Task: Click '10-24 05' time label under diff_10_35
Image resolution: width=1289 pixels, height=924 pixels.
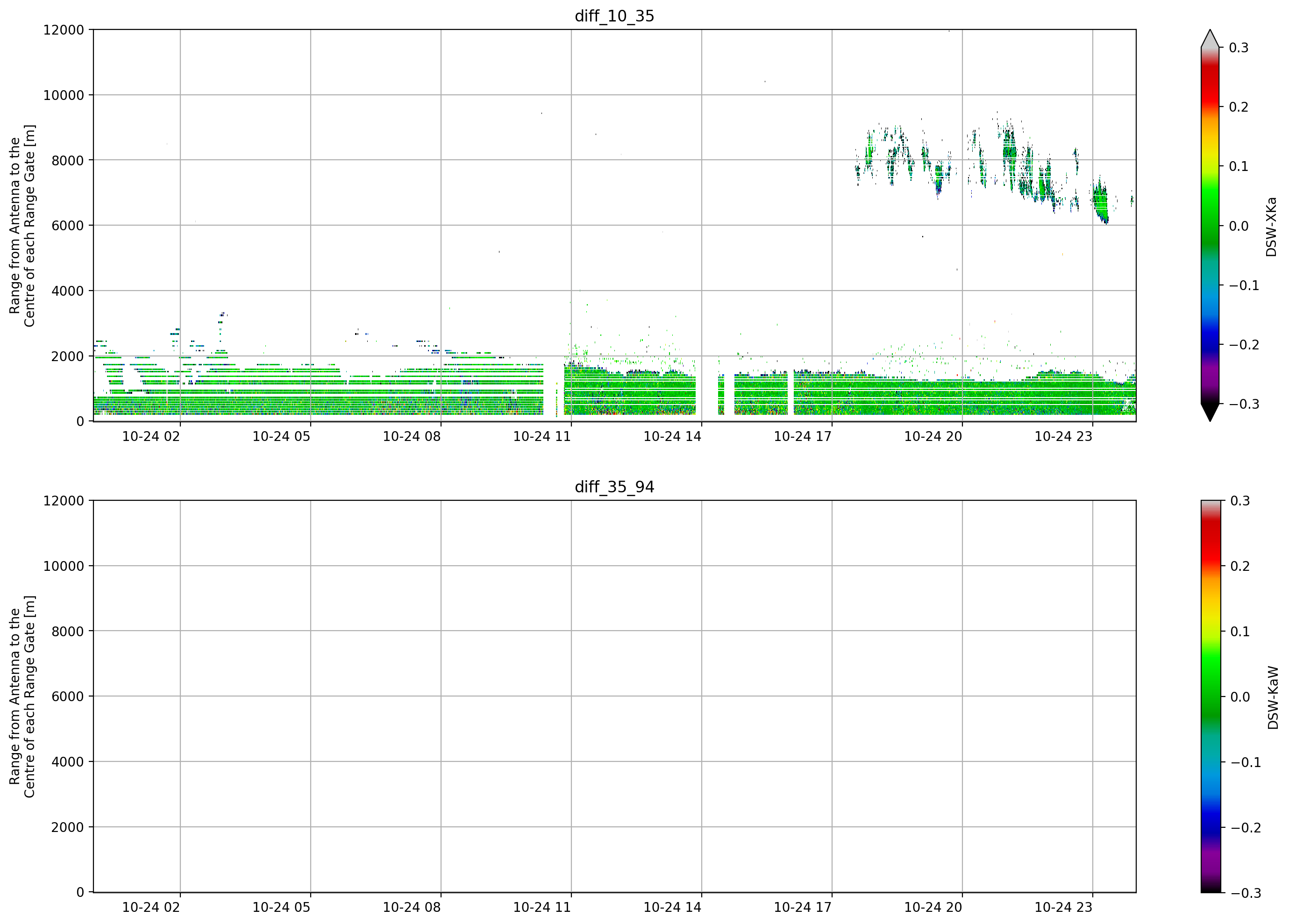Action: pyautogui.click(x=281, y=436)
